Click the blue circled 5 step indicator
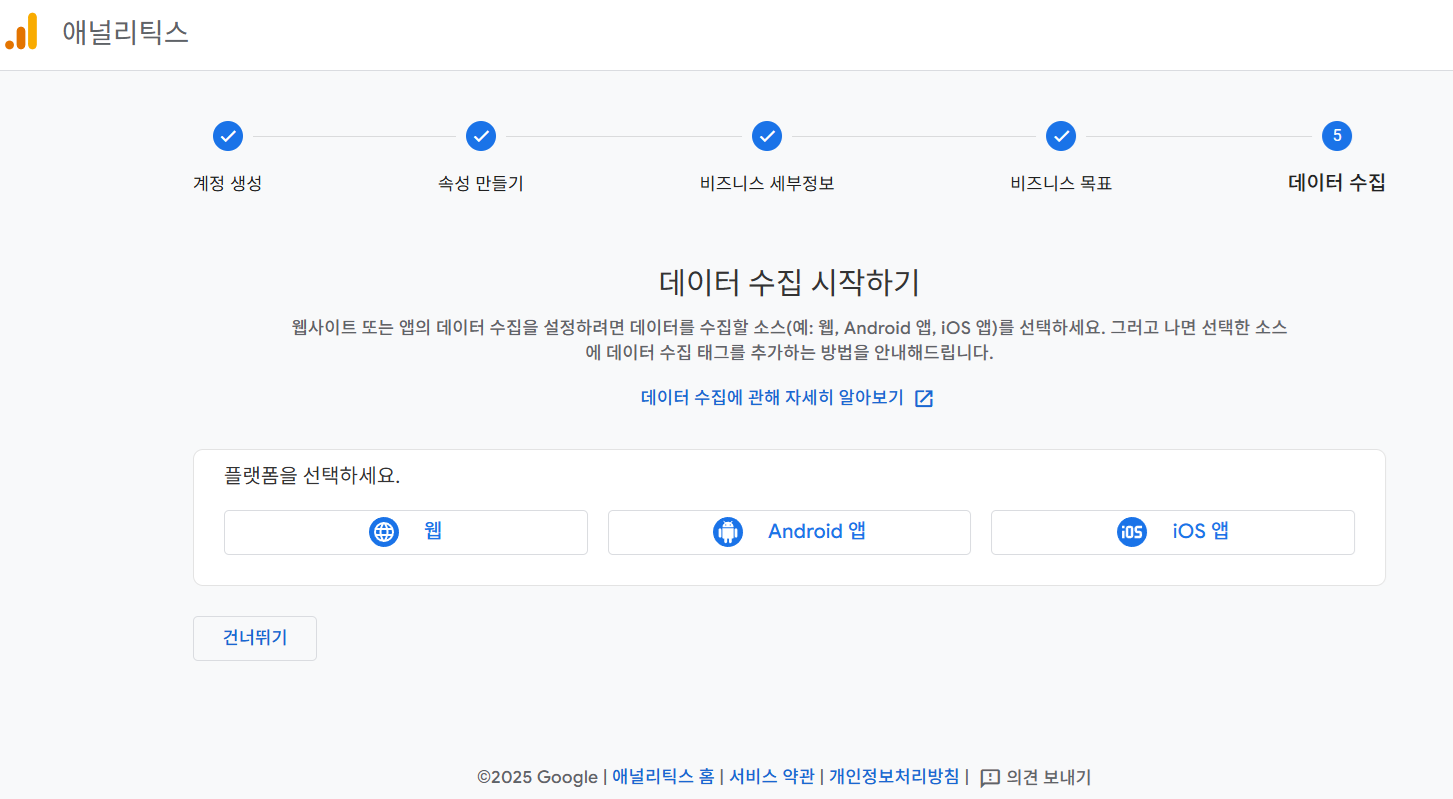 1336,136
